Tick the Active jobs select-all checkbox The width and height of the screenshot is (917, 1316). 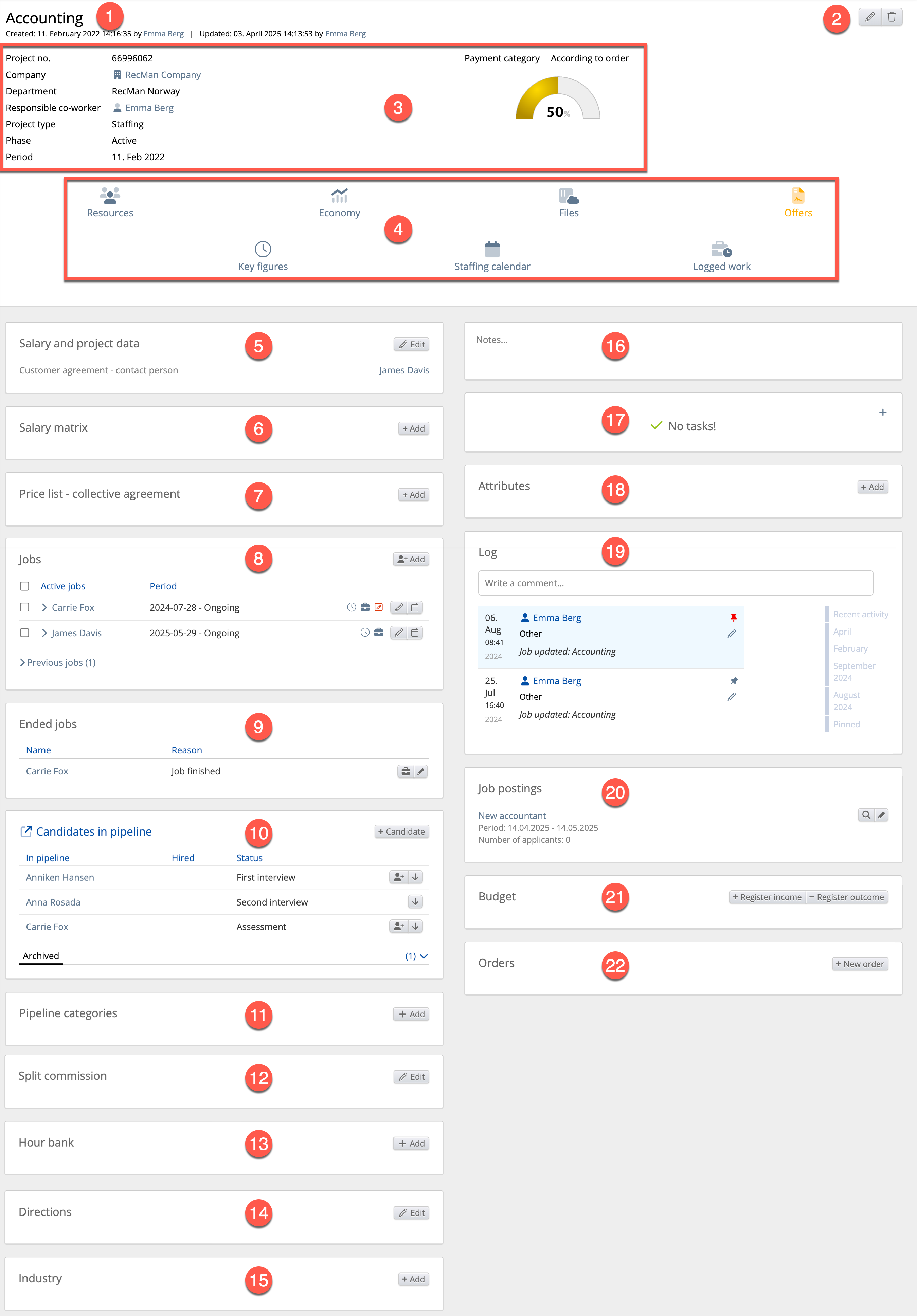pyautogui.click(x=25, y=586)
